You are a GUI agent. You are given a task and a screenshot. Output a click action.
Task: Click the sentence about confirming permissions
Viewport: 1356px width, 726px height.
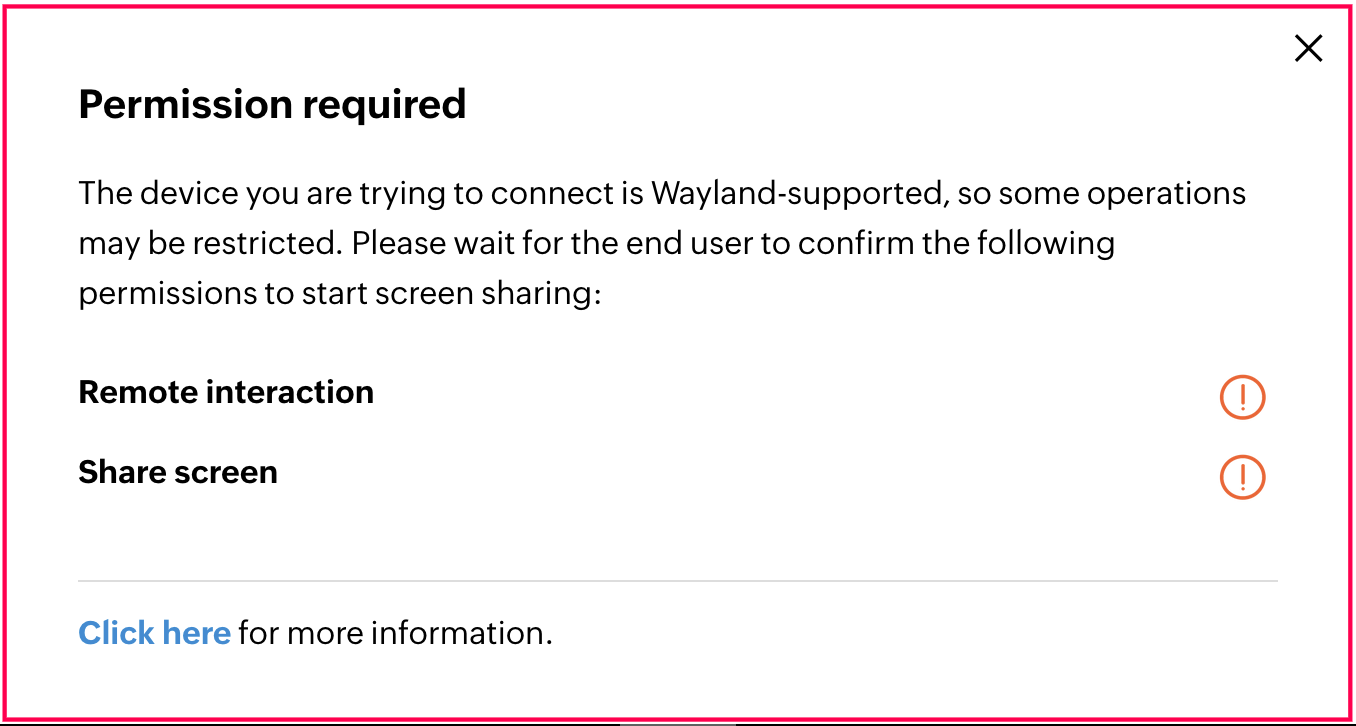coord(600,268)
